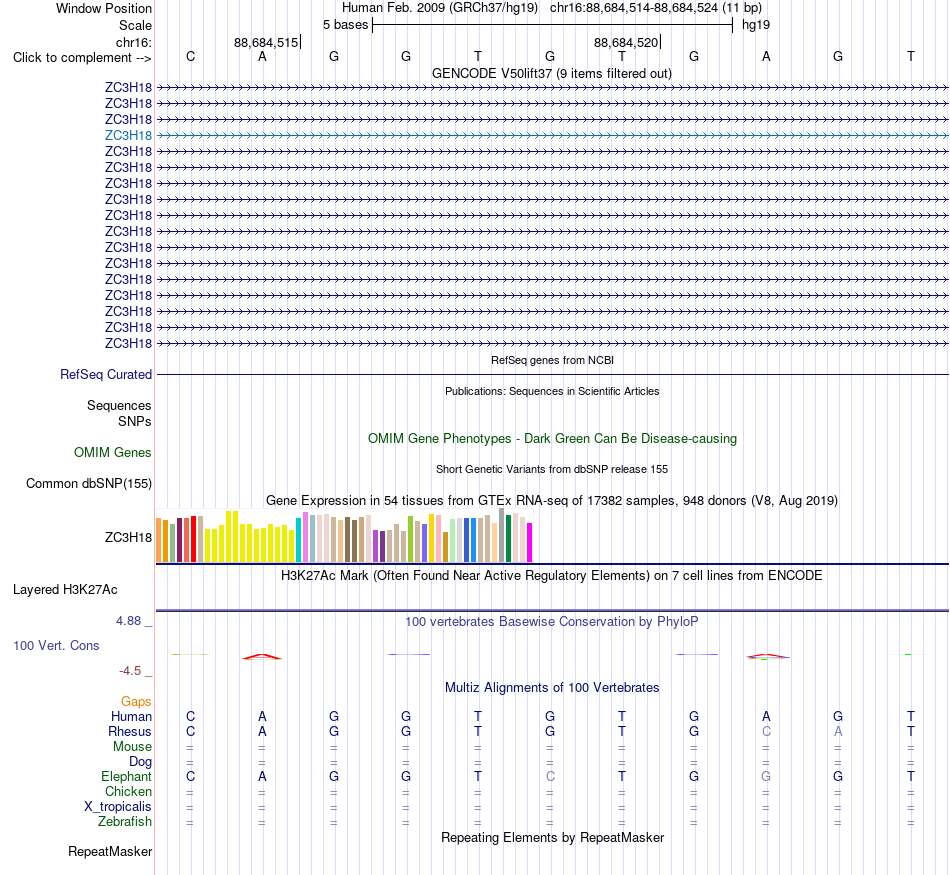Click the faded G in the Elephant row
This screenshot has height=875, width=950.
[x=766, y=776]
